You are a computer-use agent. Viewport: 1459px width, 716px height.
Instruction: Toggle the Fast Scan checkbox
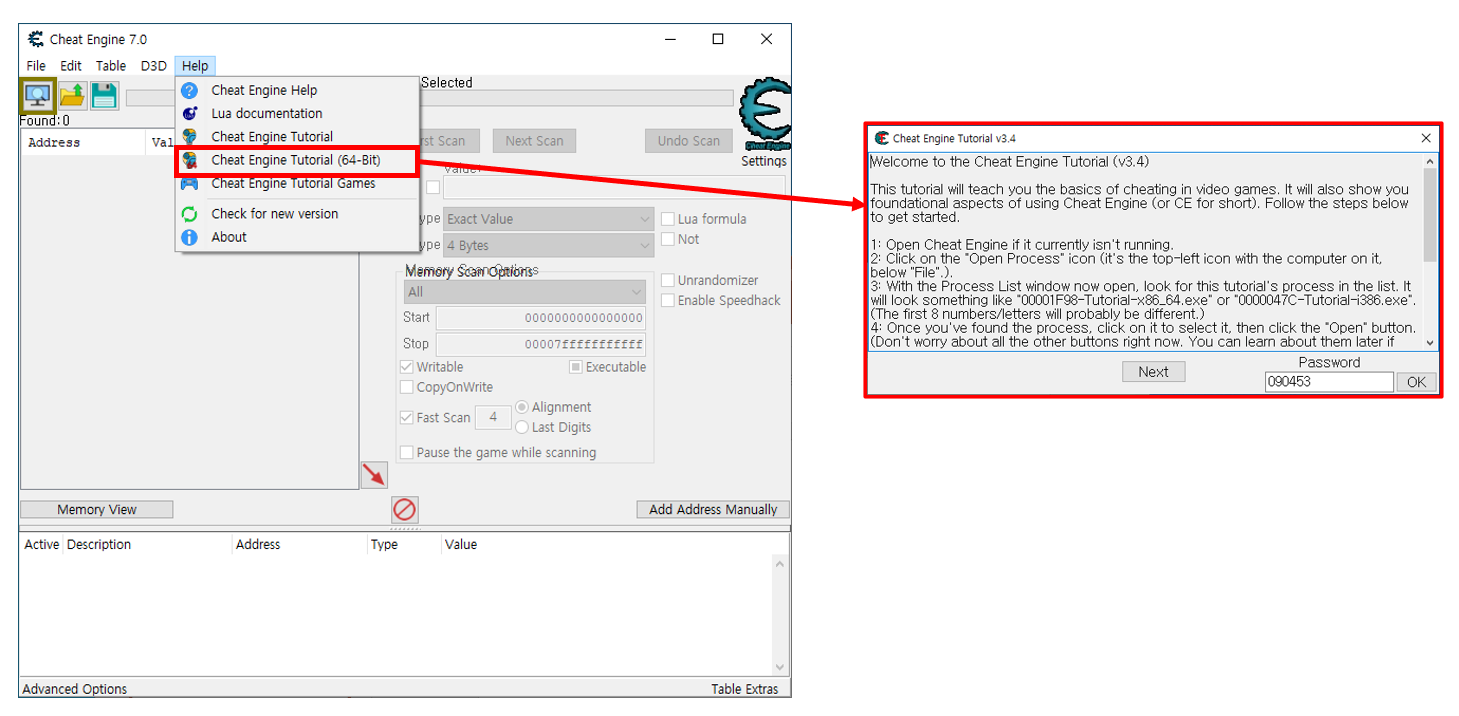(x=407, y=417)
